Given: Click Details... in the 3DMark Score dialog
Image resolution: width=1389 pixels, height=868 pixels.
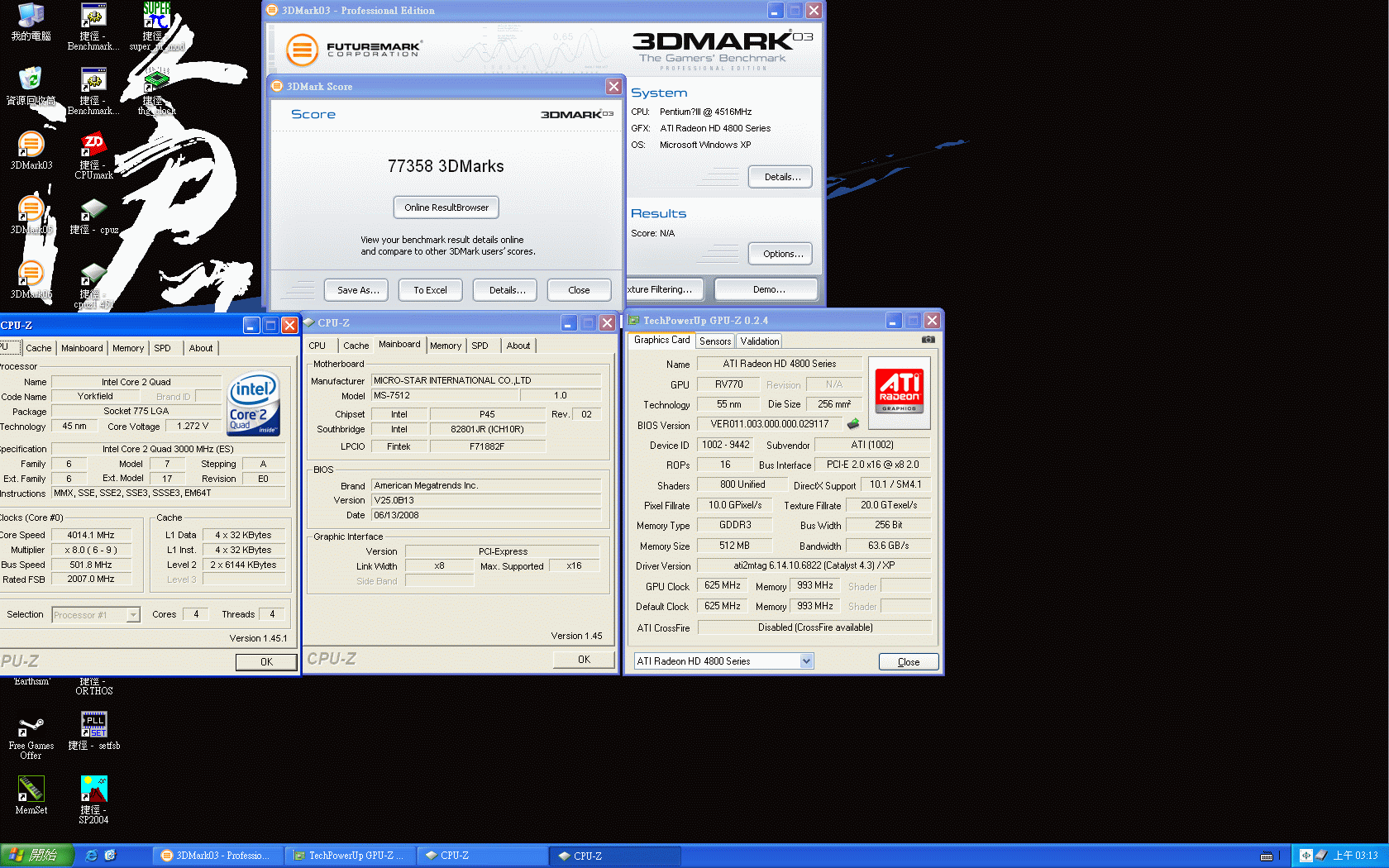Looking at the screenshot, I should 507,290.
